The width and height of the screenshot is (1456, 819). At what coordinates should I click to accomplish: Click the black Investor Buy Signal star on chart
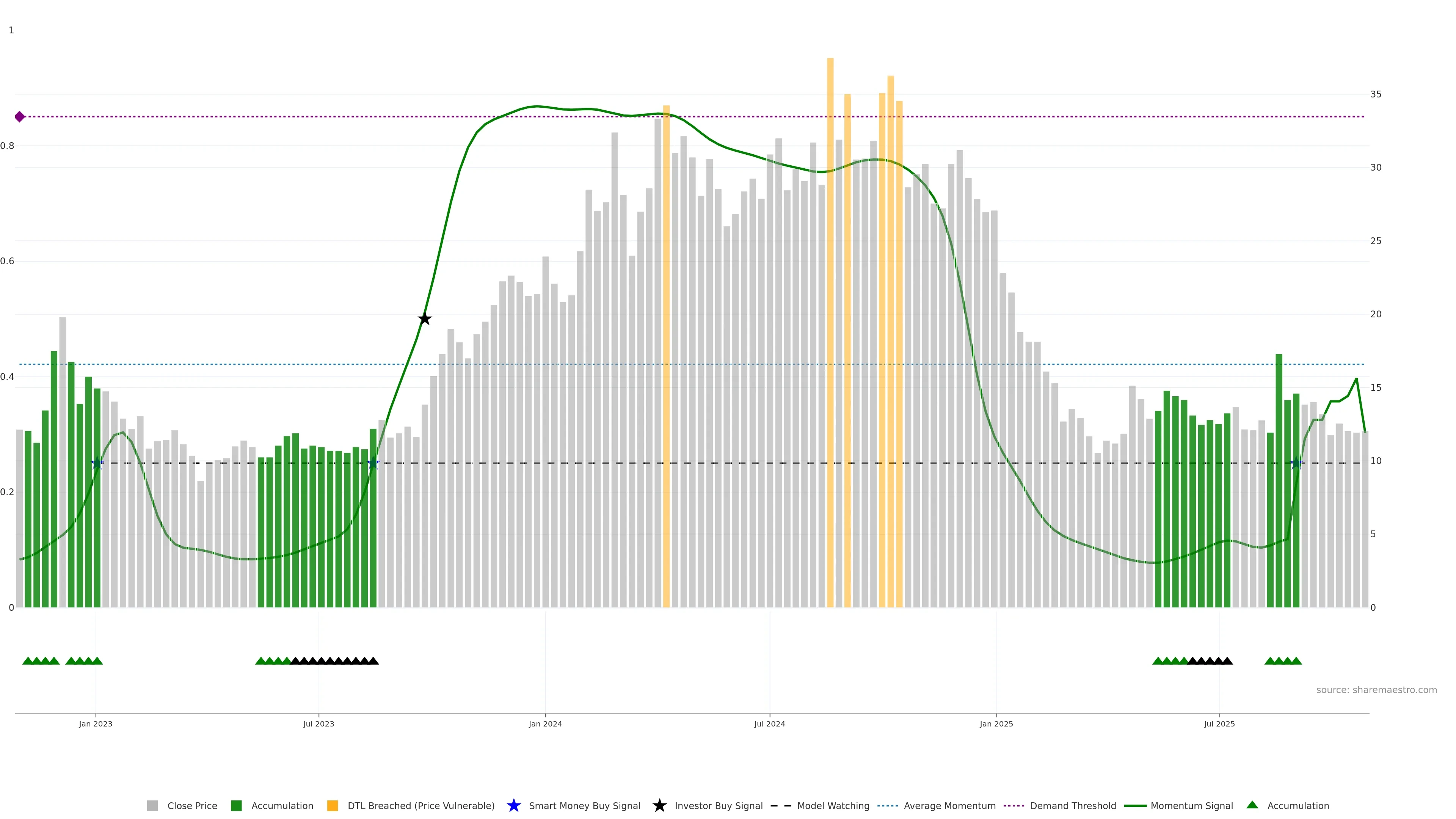[x=425, y=319]
